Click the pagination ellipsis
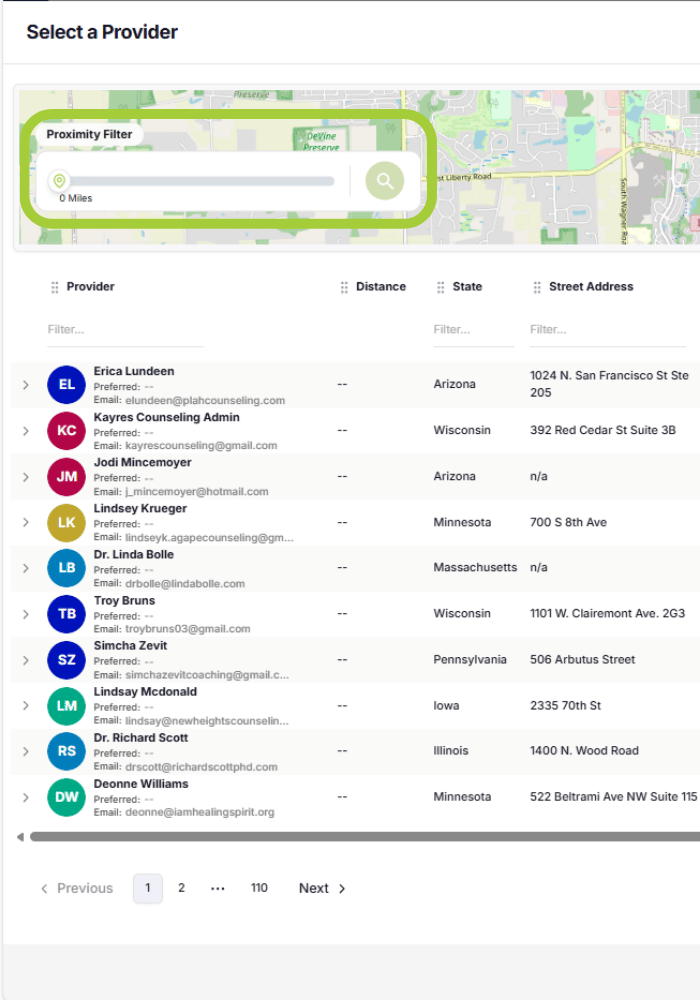This screenshot has width=700, height=1000. 218,888
